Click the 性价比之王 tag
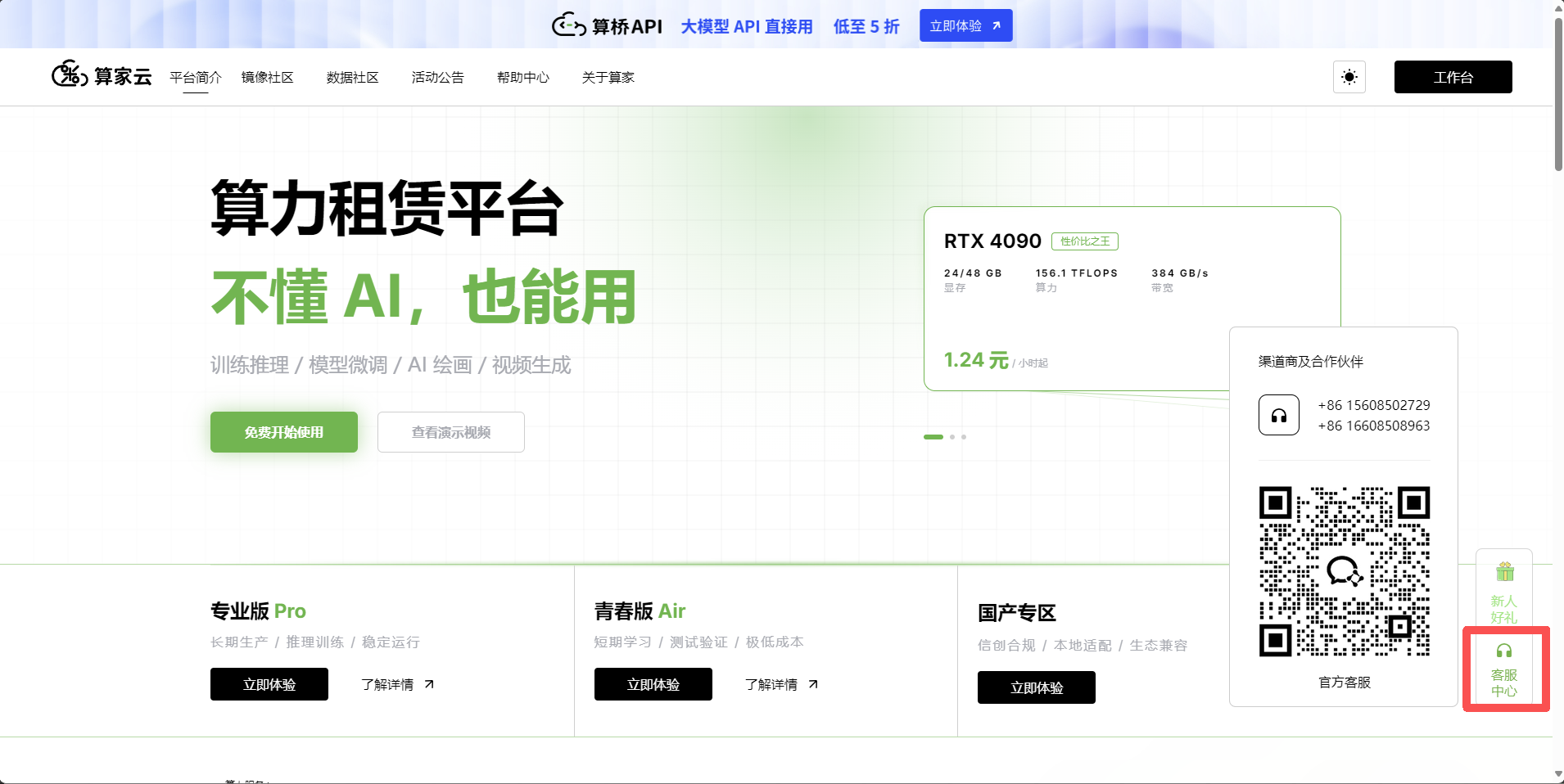This screenshot has width=1564, height=784. point(1085,241)
